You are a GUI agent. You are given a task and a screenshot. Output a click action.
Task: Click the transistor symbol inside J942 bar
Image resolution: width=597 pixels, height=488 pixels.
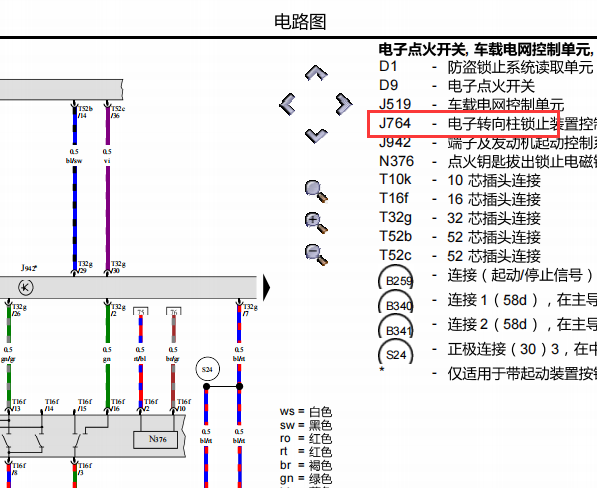click(x=26, y=287)
